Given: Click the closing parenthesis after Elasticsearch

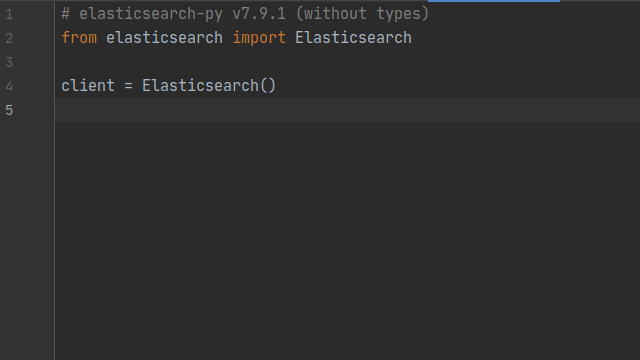Looking at the screenshot, I should click(272, 86).
